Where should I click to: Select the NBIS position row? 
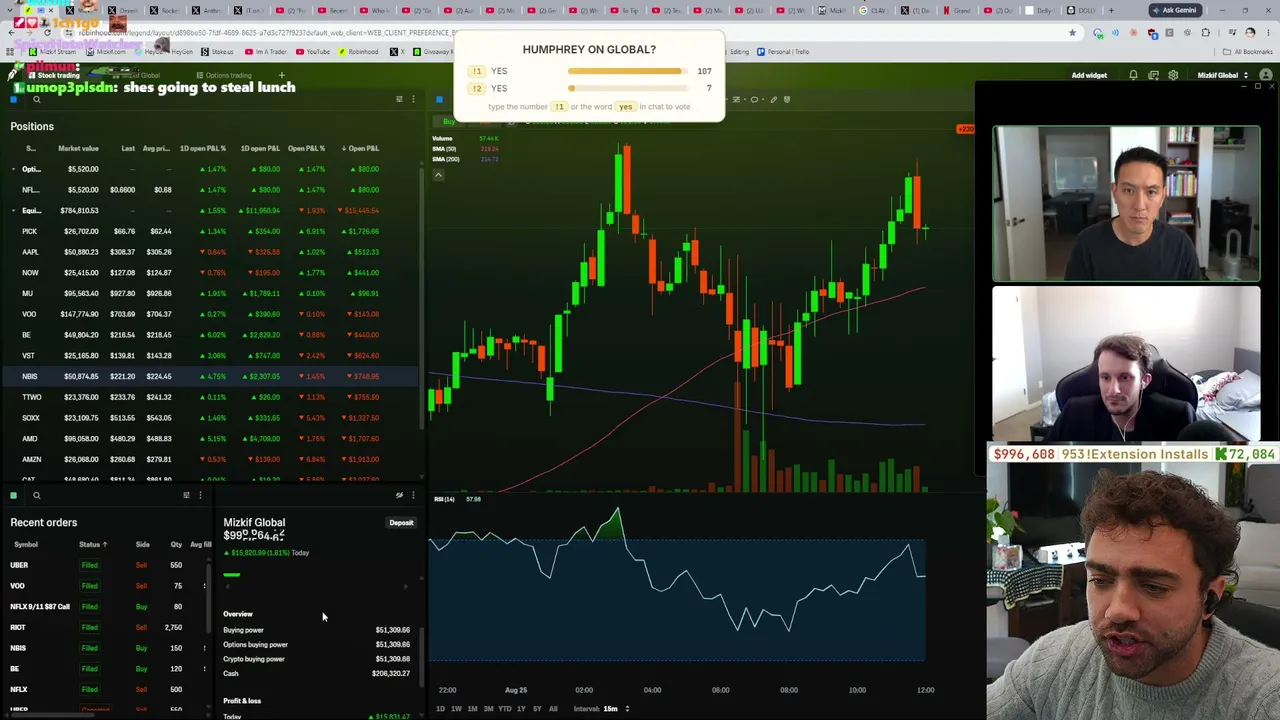point(210,377)
